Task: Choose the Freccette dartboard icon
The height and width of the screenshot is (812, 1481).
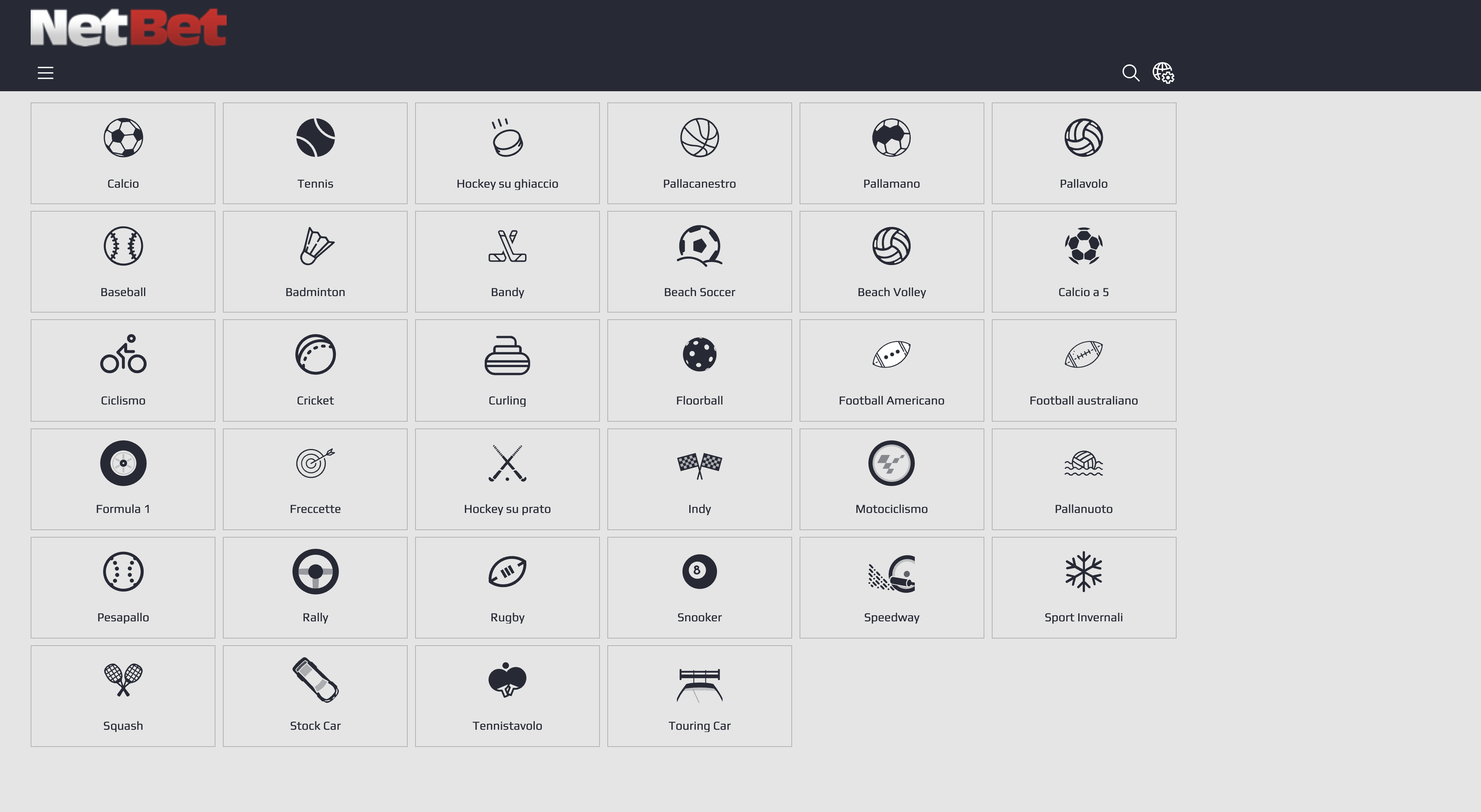Action: pyautogui.click(x=315, y=463)
